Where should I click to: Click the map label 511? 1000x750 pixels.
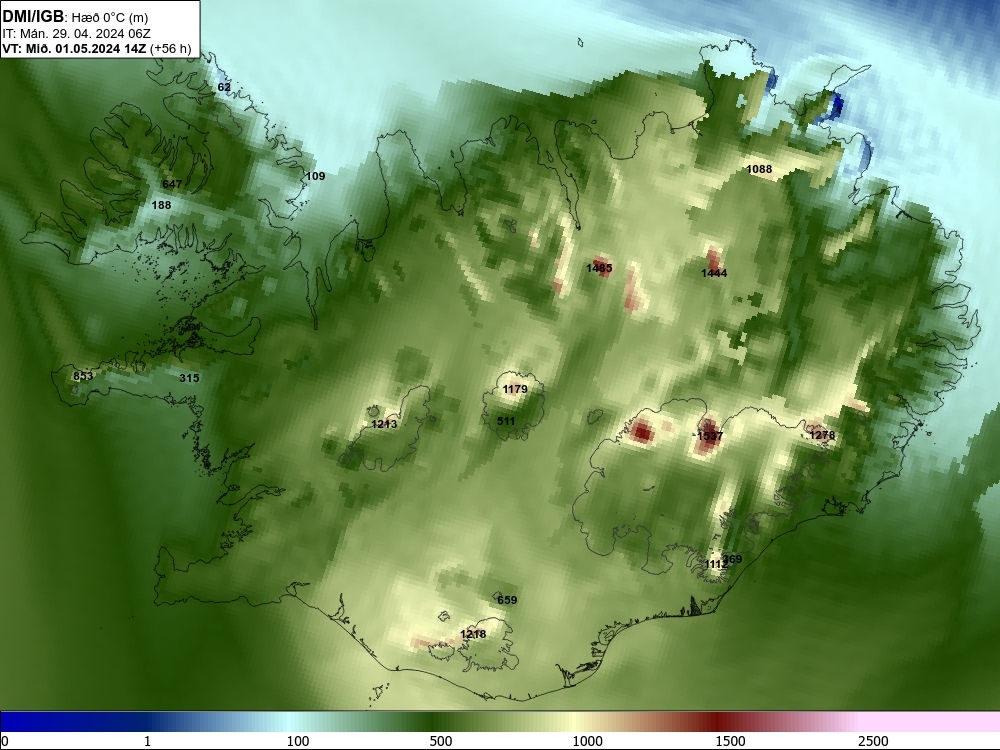[506, 422]
